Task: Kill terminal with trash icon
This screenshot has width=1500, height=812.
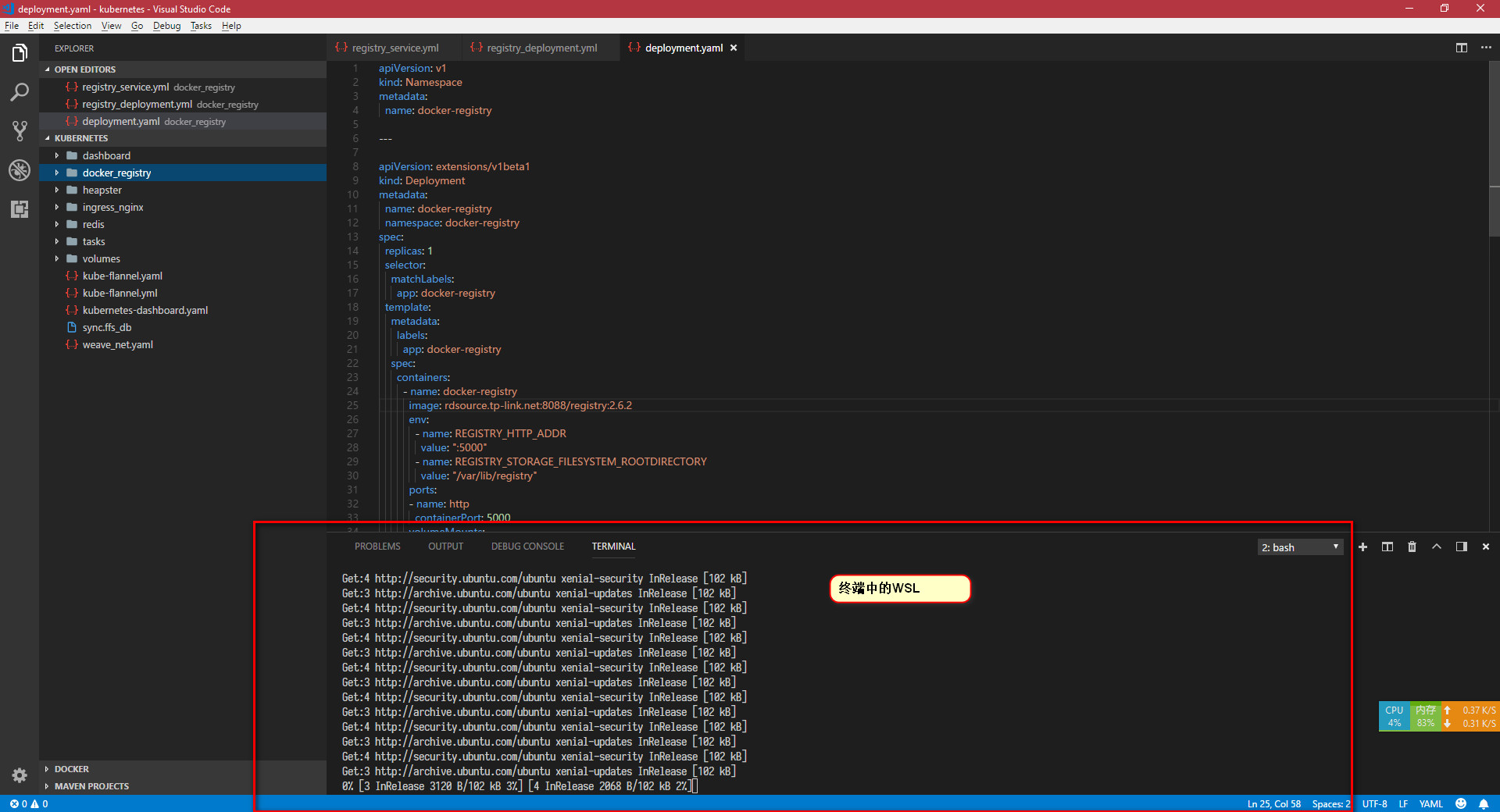Action: (x=1412, y=547)
